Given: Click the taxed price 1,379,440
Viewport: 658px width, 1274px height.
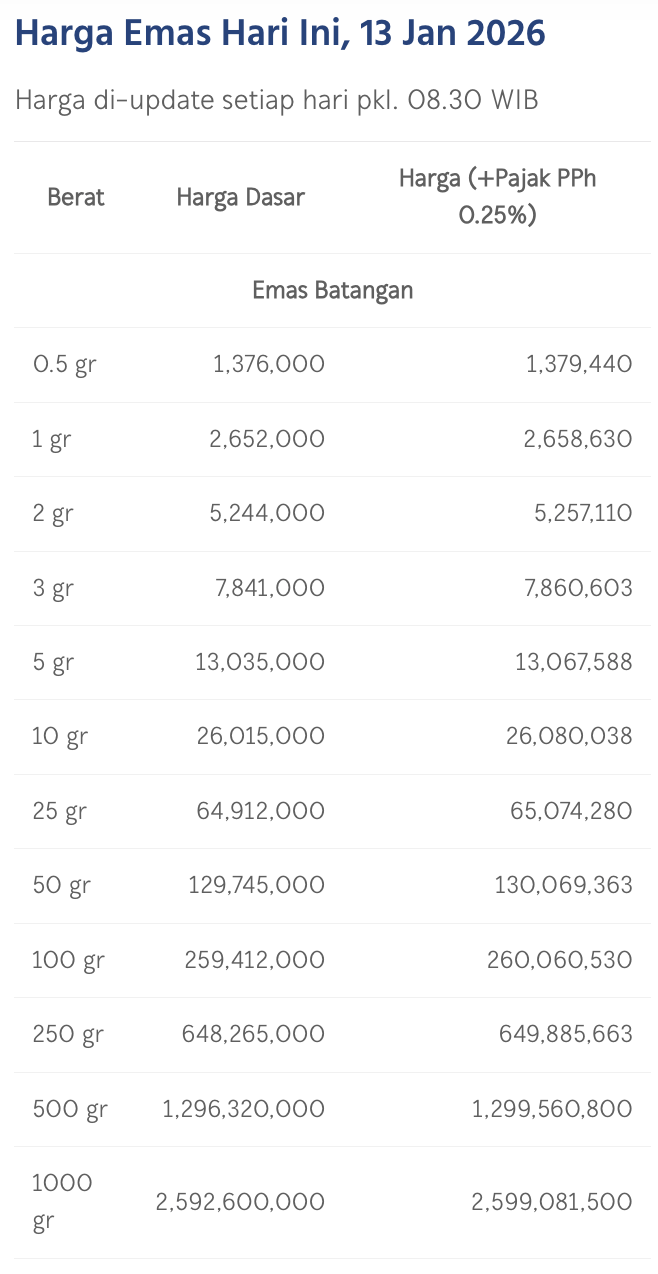Looking at the screenshot, I should tap(579, 364).
